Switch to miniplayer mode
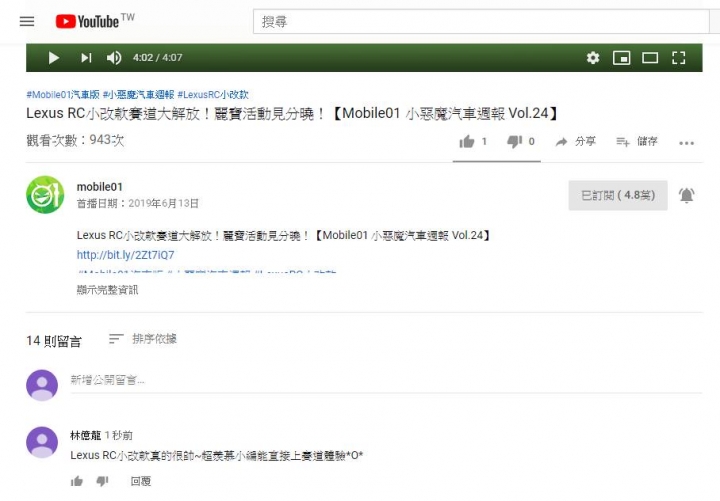The width and height of the screenshot is (720, 501). (621, 58)
